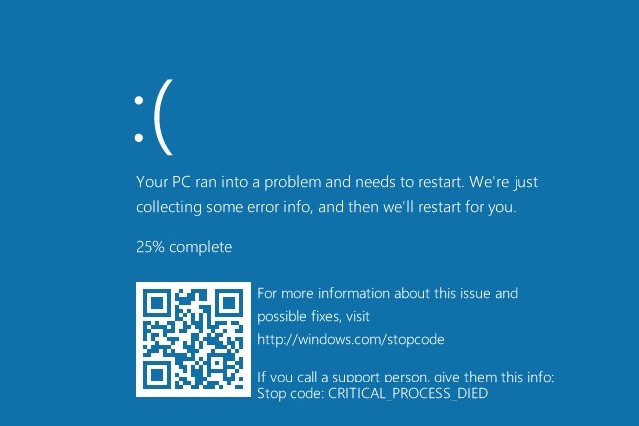Click the 'Stop code:' label

[291, 393]
